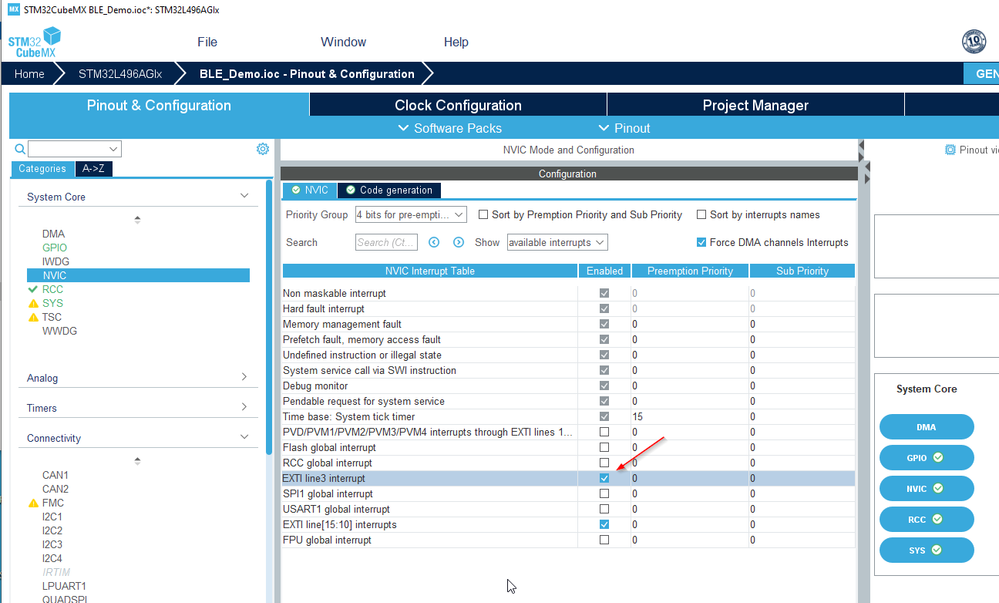Open the Show available interrupts dropdown
Image resolution: width=999 pixels, height=603 pixels.
(557, 242)
